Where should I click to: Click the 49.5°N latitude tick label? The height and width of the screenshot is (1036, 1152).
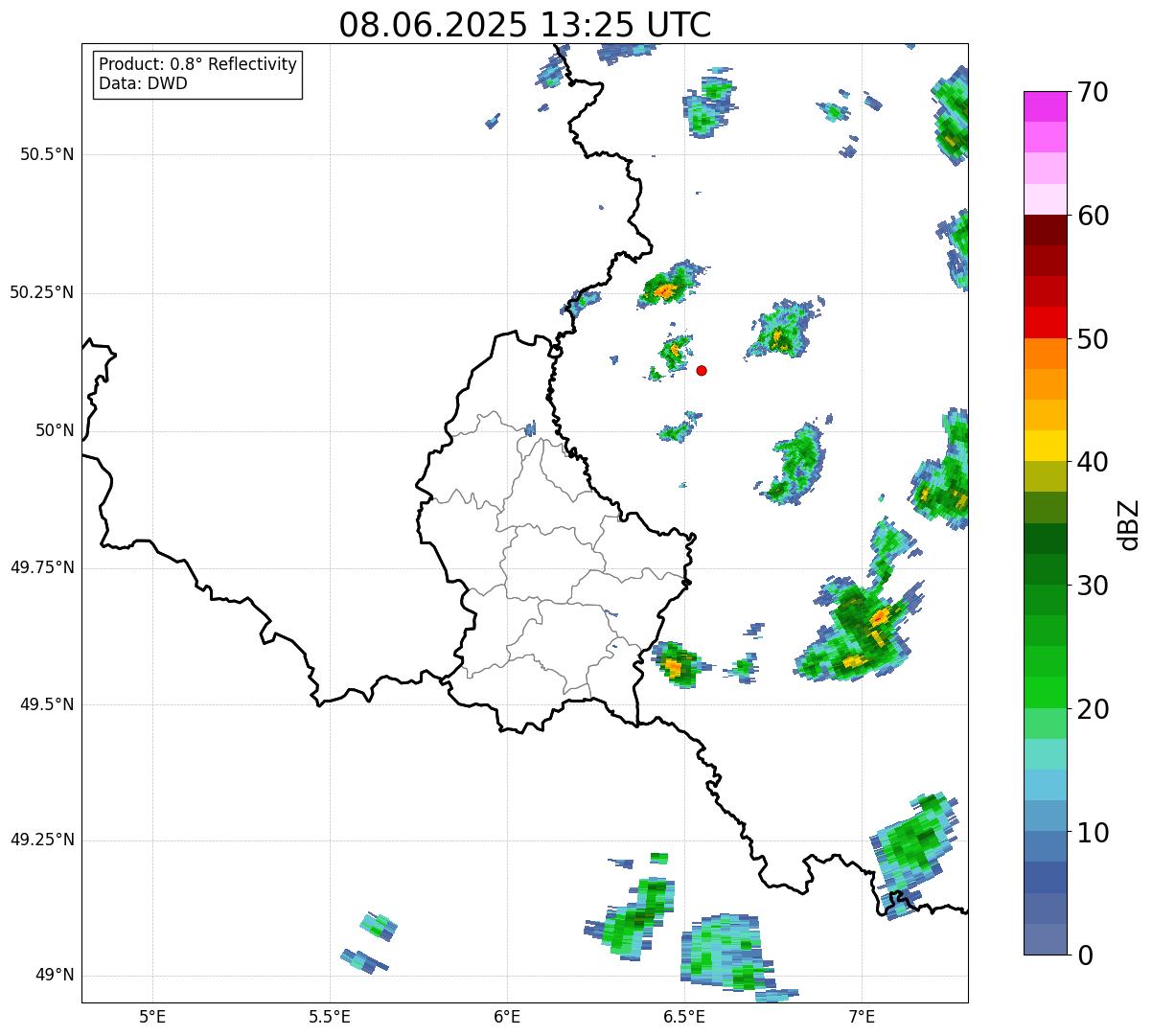pyautogui.click(x=47, y=704)
